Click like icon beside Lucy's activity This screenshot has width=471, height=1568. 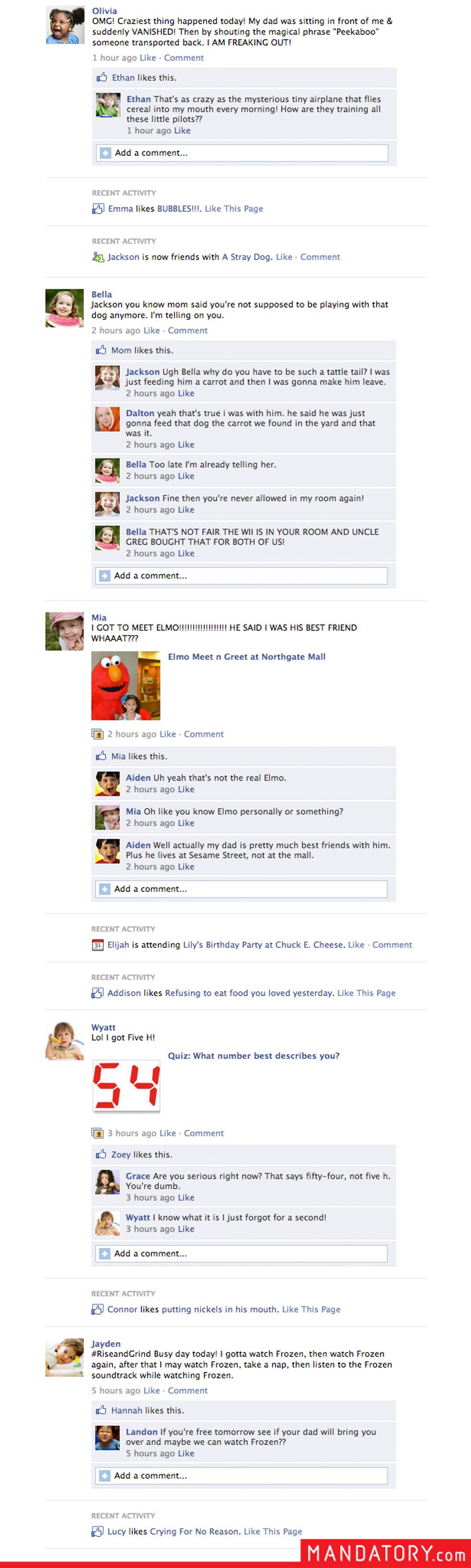pos(98,1531)
